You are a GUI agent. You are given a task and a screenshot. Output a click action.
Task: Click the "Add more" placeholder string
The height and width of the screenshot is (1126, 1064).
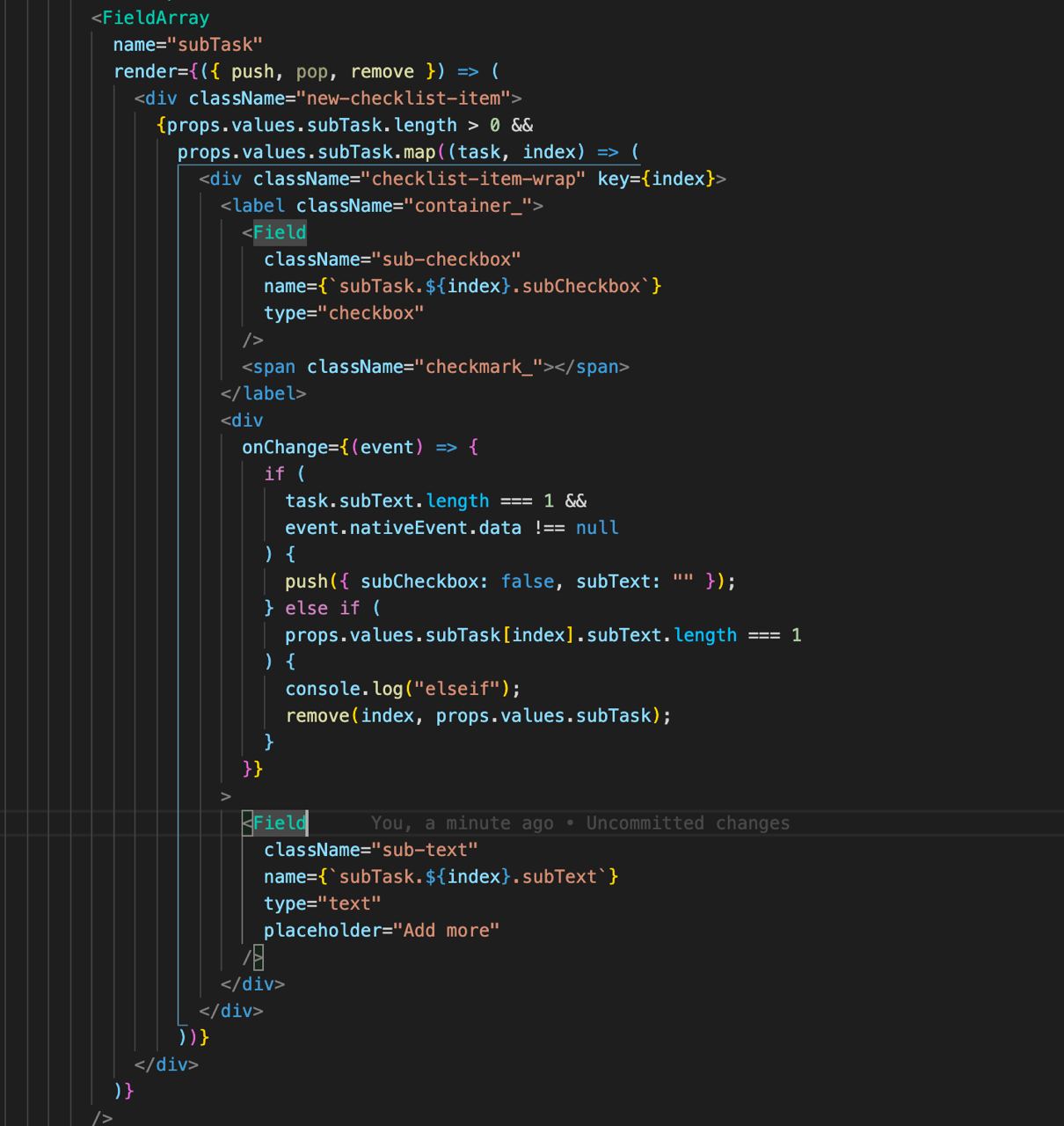(x=447, y=931)
